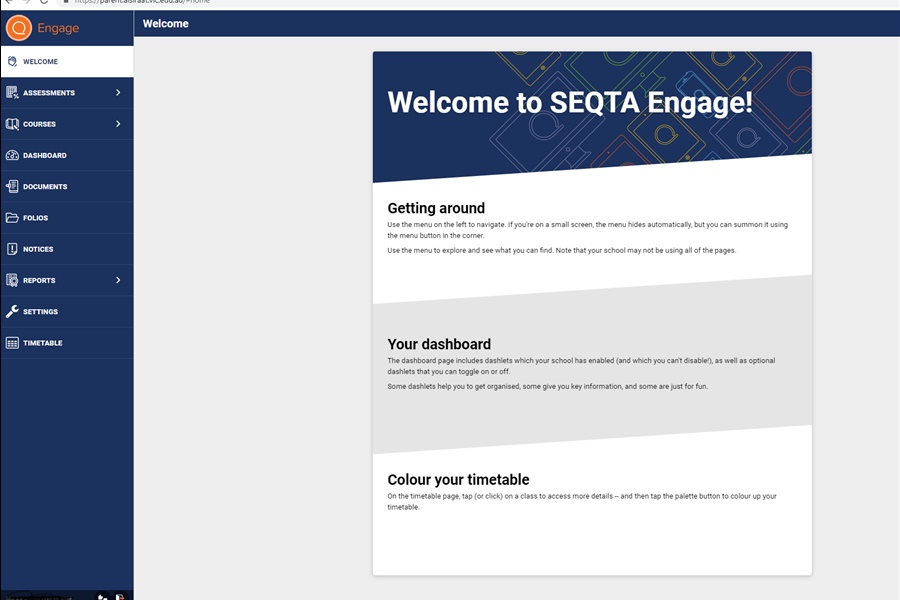This screenshot has height=600, width=900.
Task: Expand the Courses submenu chevron
Action: click(x=118, y=124)
